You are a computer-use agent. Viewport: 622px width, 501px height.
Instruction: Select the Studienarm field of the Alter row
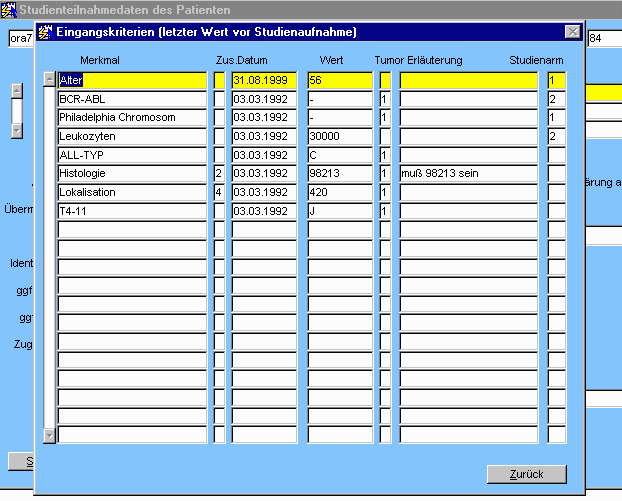click(x=556, y=80)
